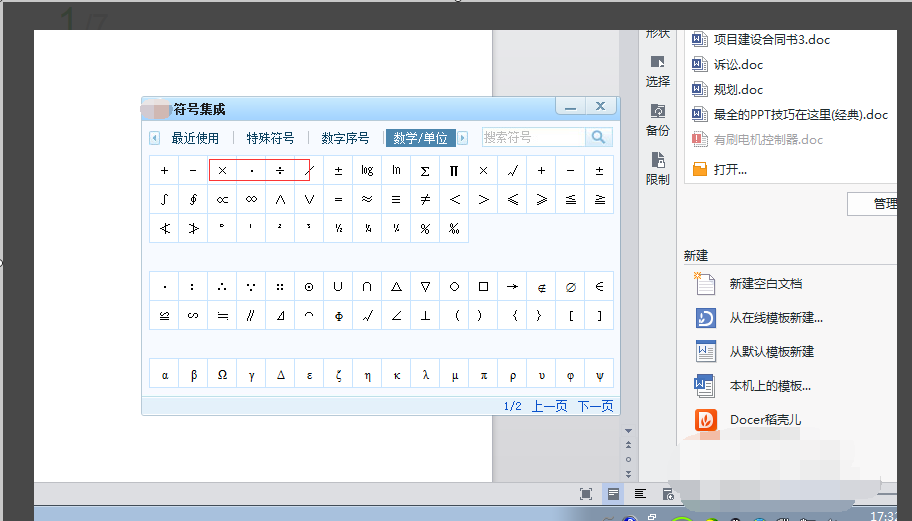The image size is (912, 521).
Task: Insert the Greek alpha symbol
Action: (164, 375)
